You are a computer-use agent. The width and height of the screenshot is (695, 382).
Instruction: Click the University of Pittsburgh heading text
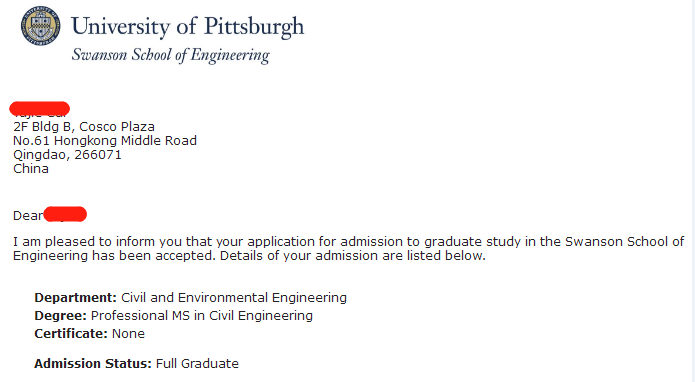coord(187,27)
